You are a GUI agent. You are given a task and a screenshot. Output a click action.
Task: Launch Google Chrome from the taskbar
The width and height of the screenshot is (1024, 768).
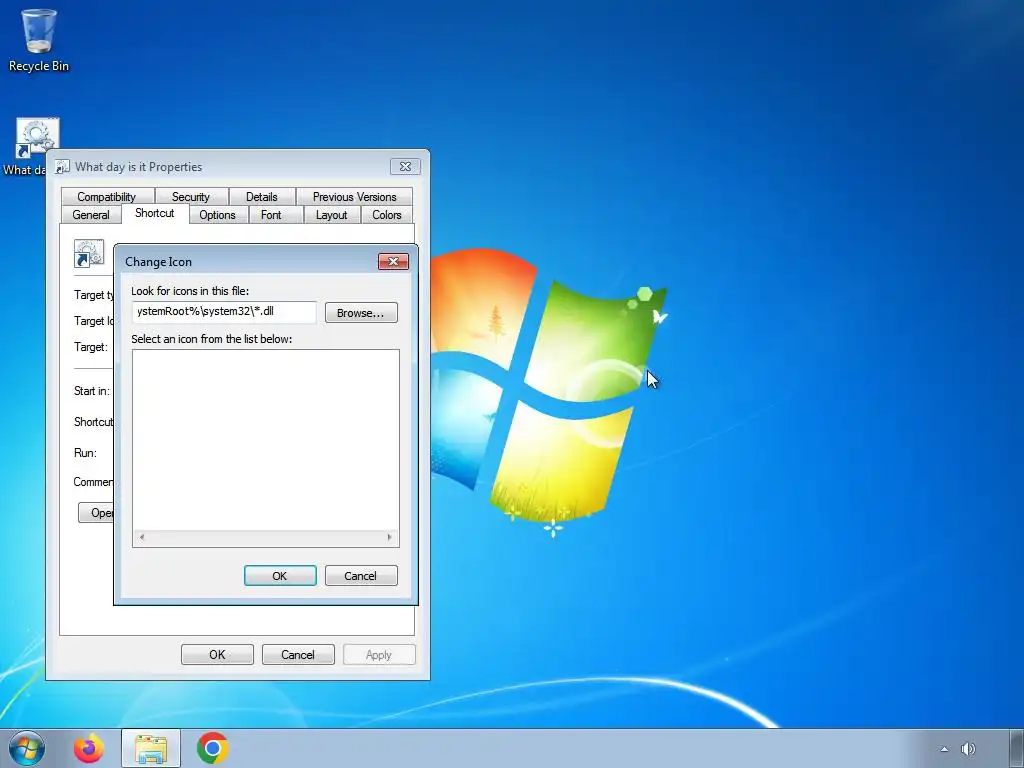pos(212,748)
